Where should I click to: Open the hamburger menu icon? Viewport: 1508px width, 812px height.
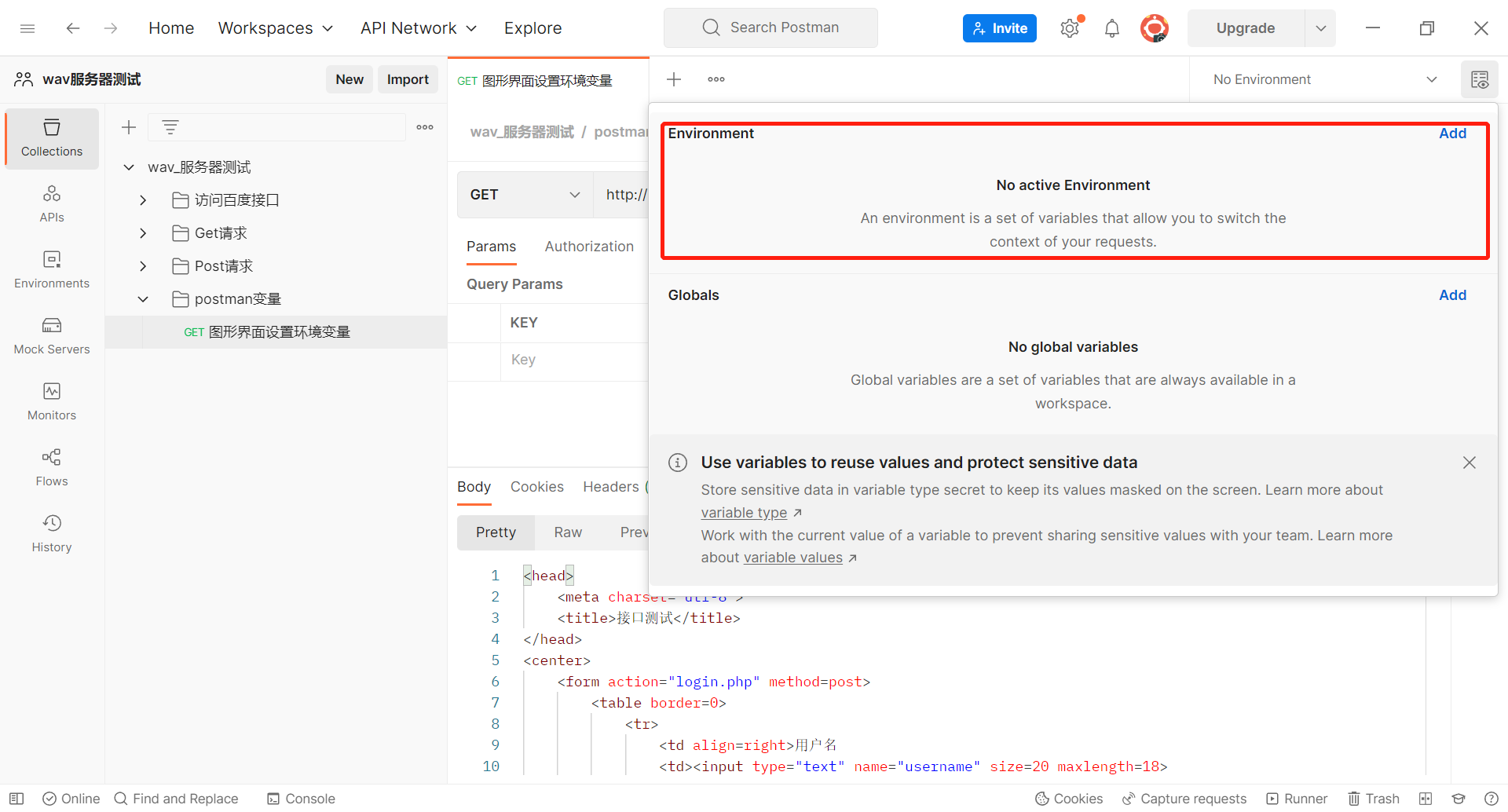tap(27, 28)
